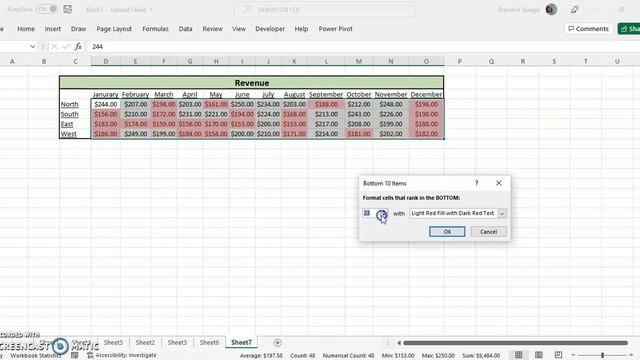Open the Draw ribbon tab
Viewport: 640px width, 360px height.
click(x=78, y=29)
